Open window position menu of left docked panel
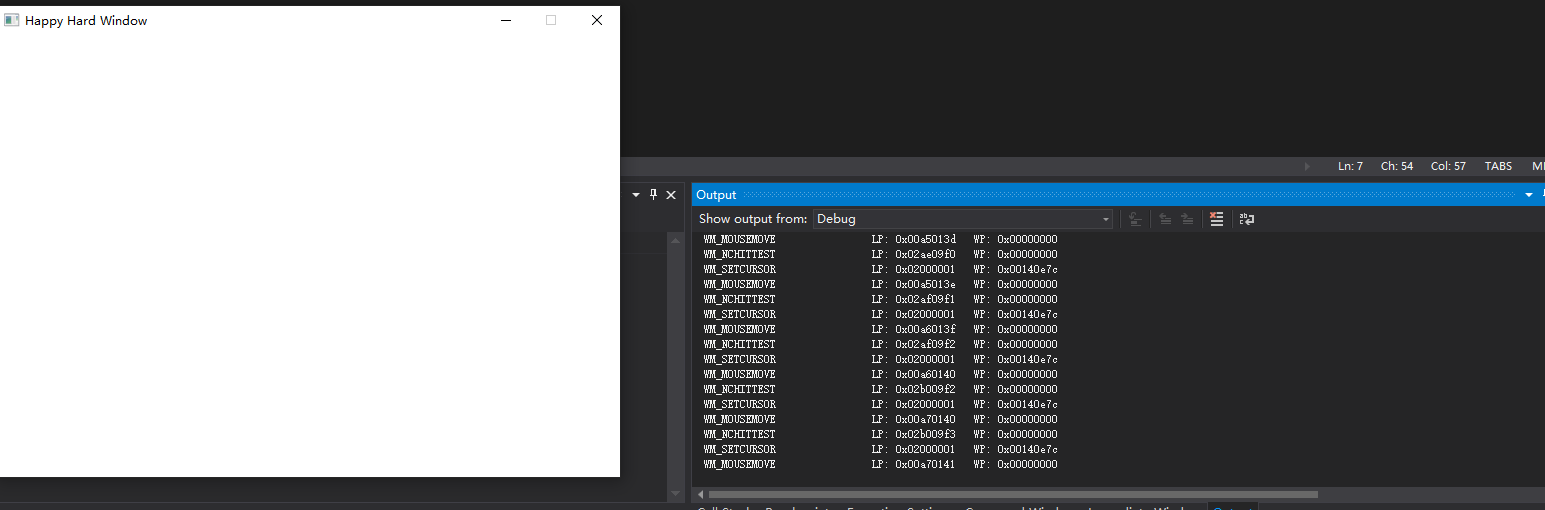The width and height of the screenshot is (1545, 510). (x=636, y=195)
